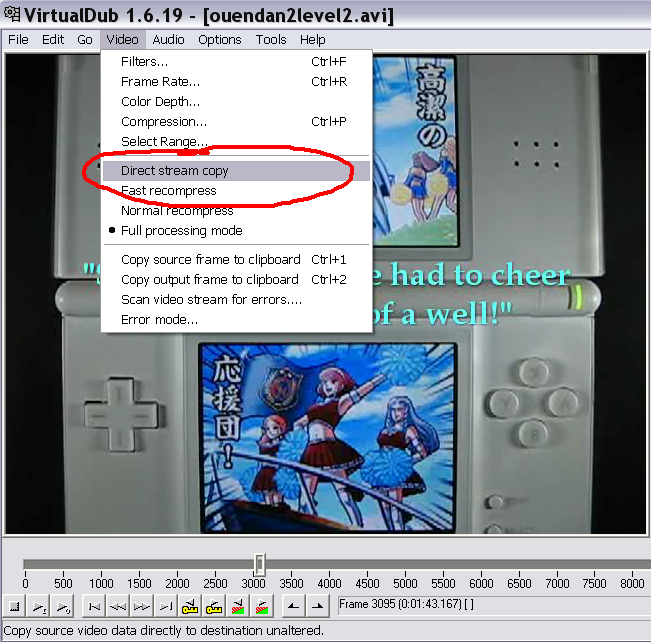
Task: Open the Tools menu
Action: coord(271,39)
